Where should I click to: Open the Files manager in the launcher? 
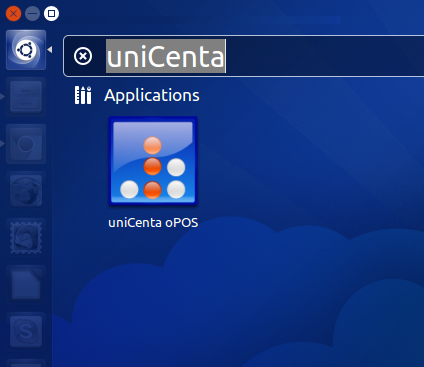click(x=26, y=97)
